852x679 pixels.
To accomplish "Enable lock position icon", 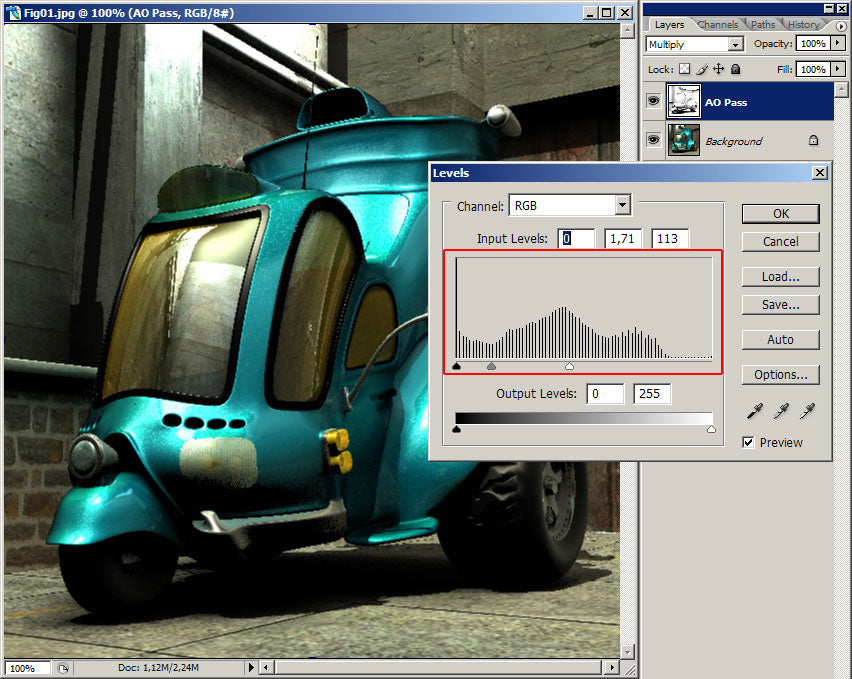I will pyautogui.click(x=720, y=70).
